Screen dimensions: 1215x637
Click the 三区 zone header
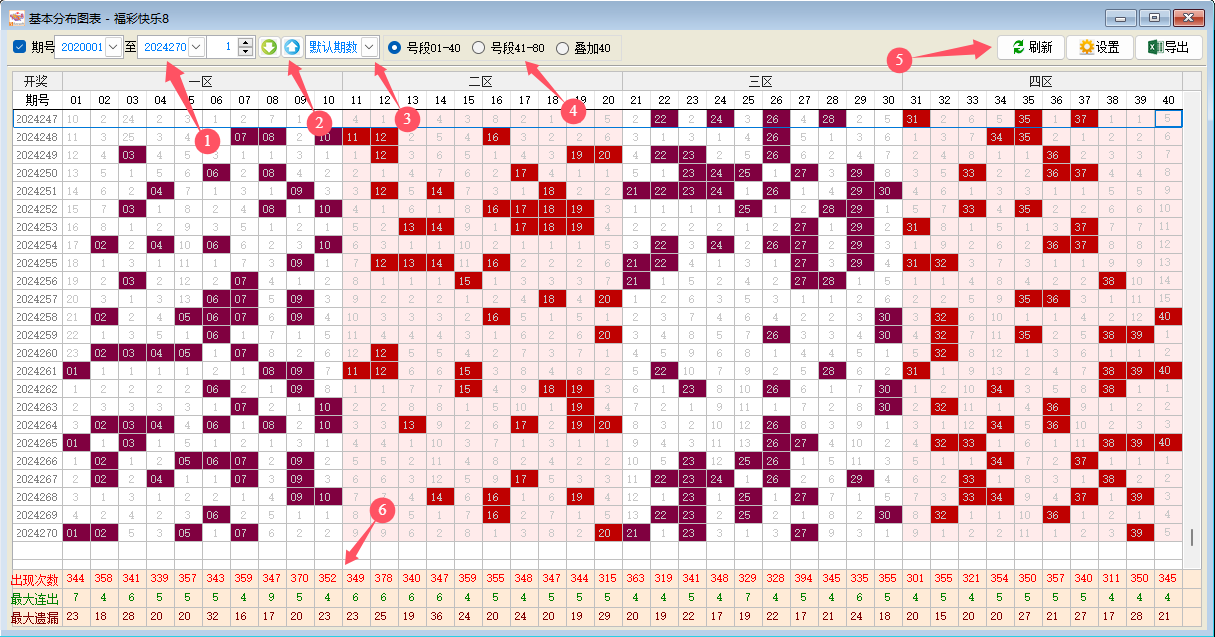[761, 81]
